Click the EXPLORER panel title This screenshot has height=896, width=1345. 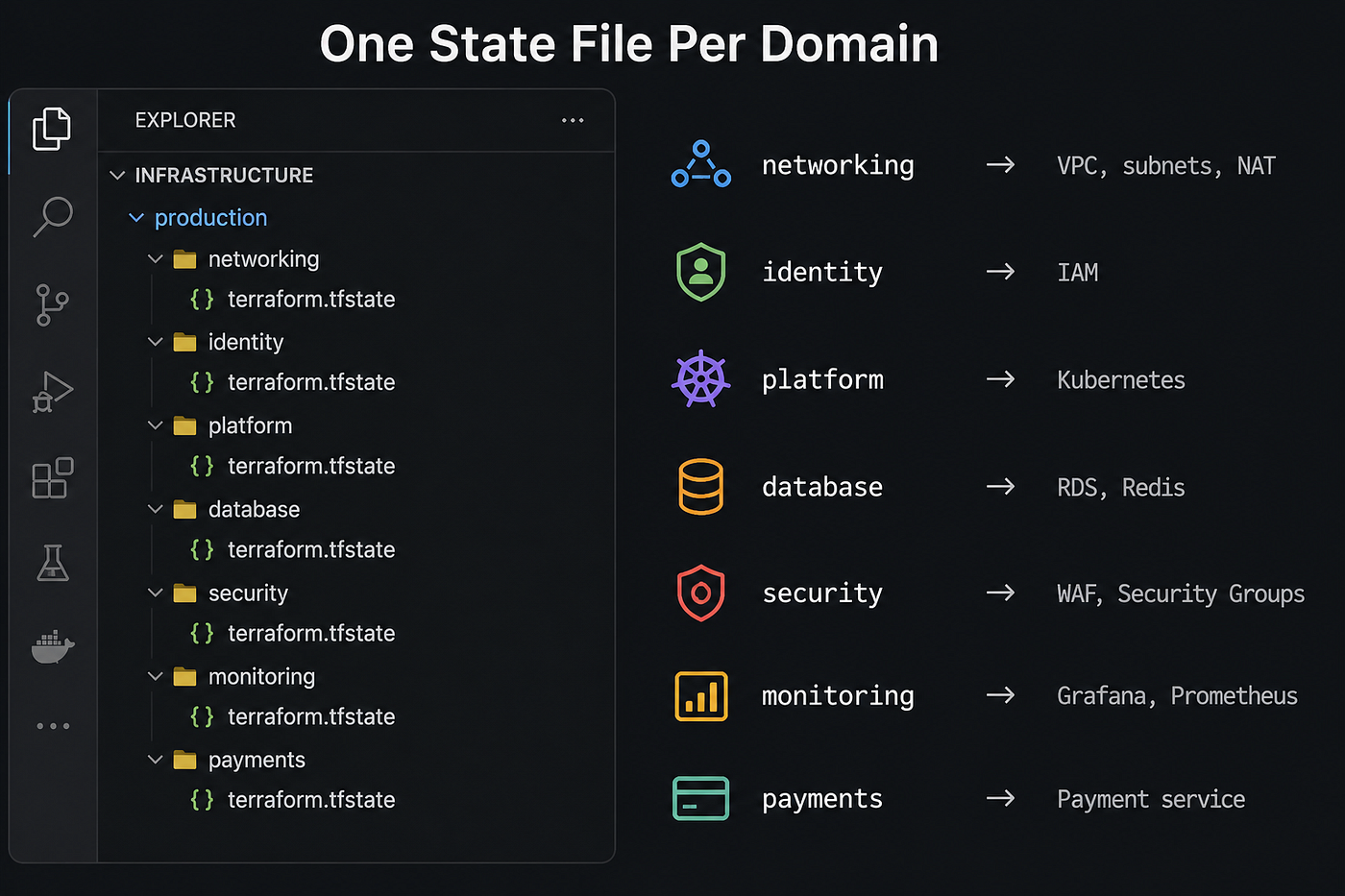click(x=185, y=120)
